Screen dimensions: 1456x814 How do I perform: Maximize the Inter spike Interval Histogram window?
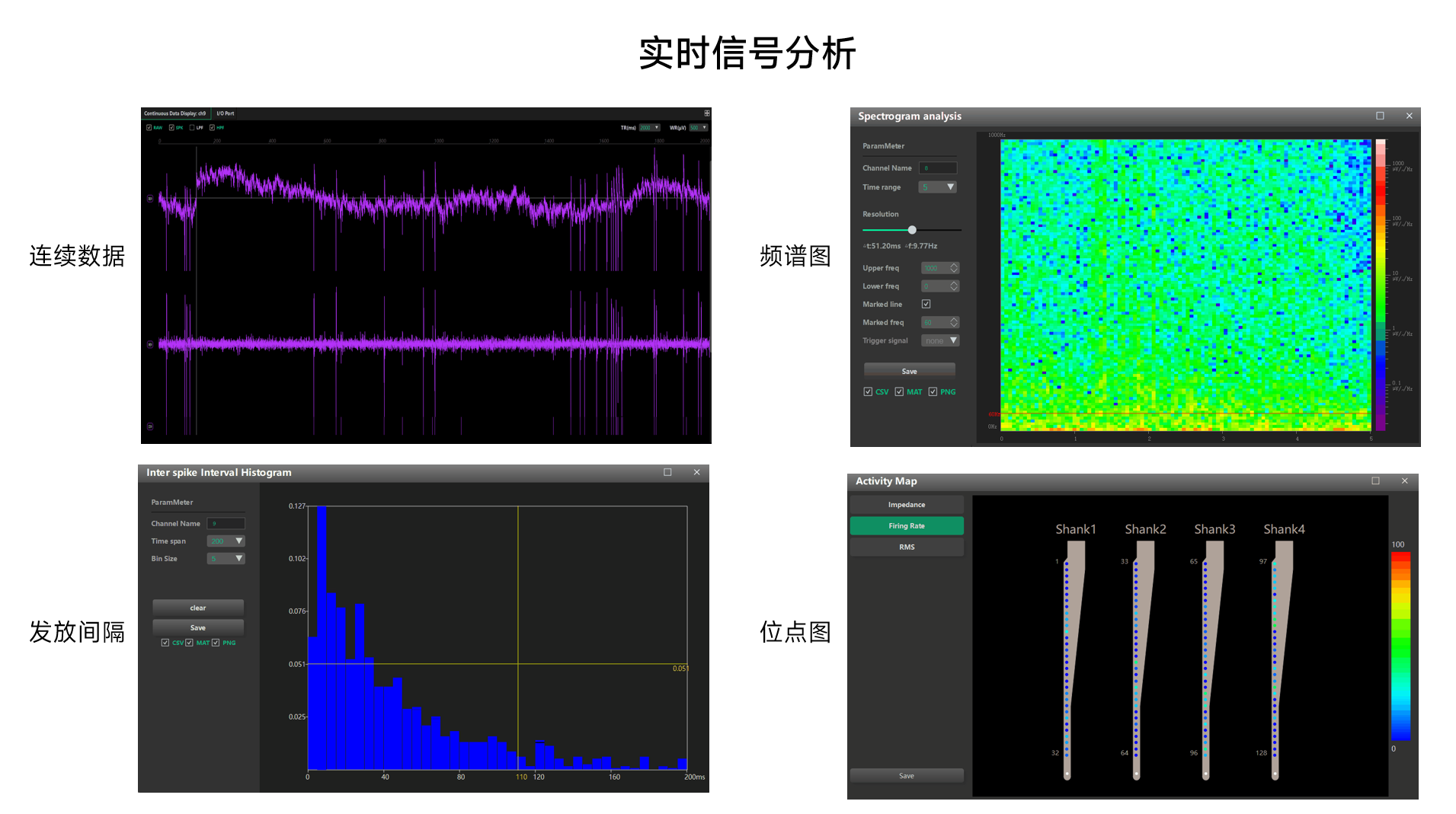pos(667,472)
